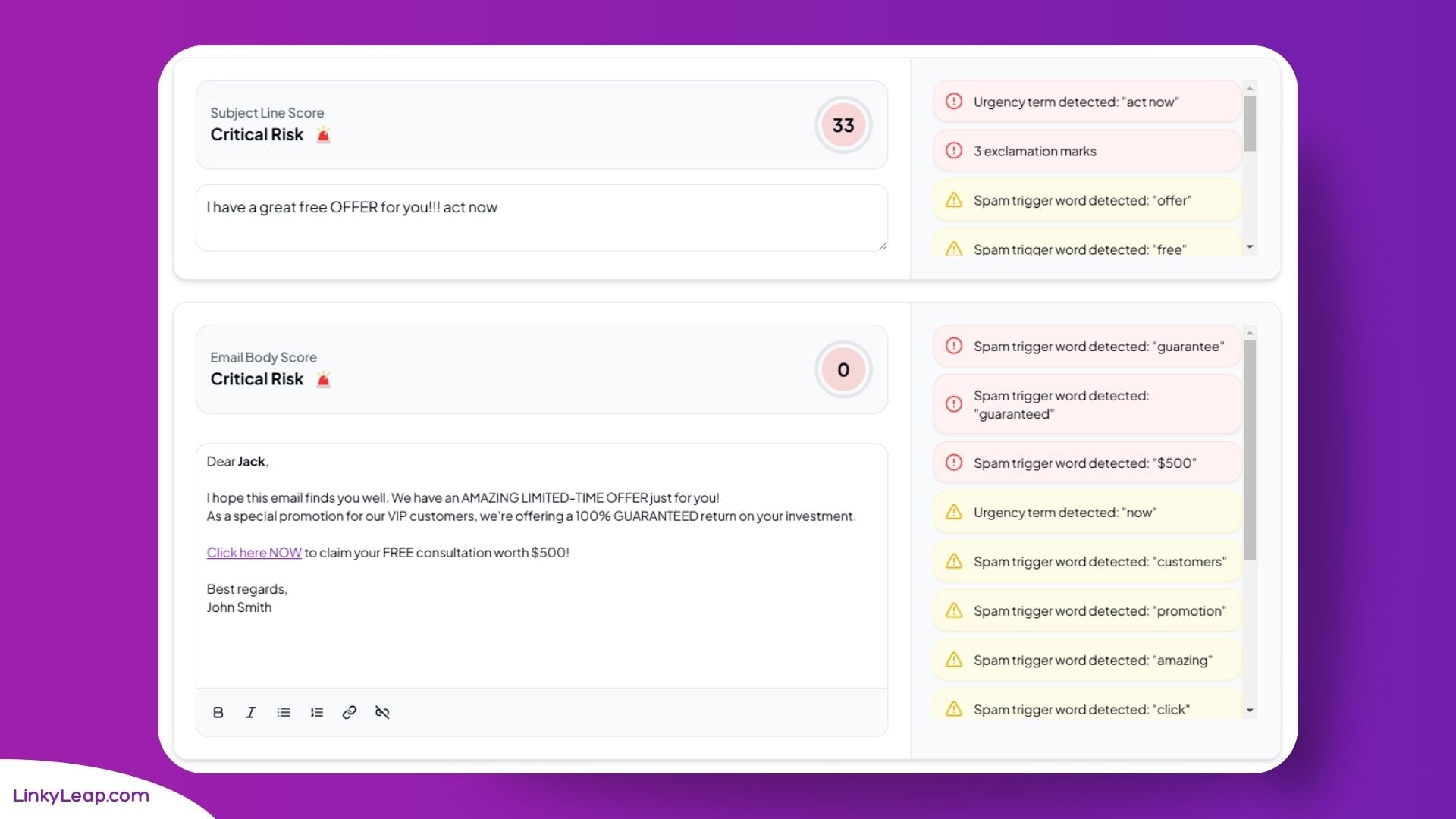Select the numbered list icon
Screen dimensions: 1456x819
tap(316, 712)
